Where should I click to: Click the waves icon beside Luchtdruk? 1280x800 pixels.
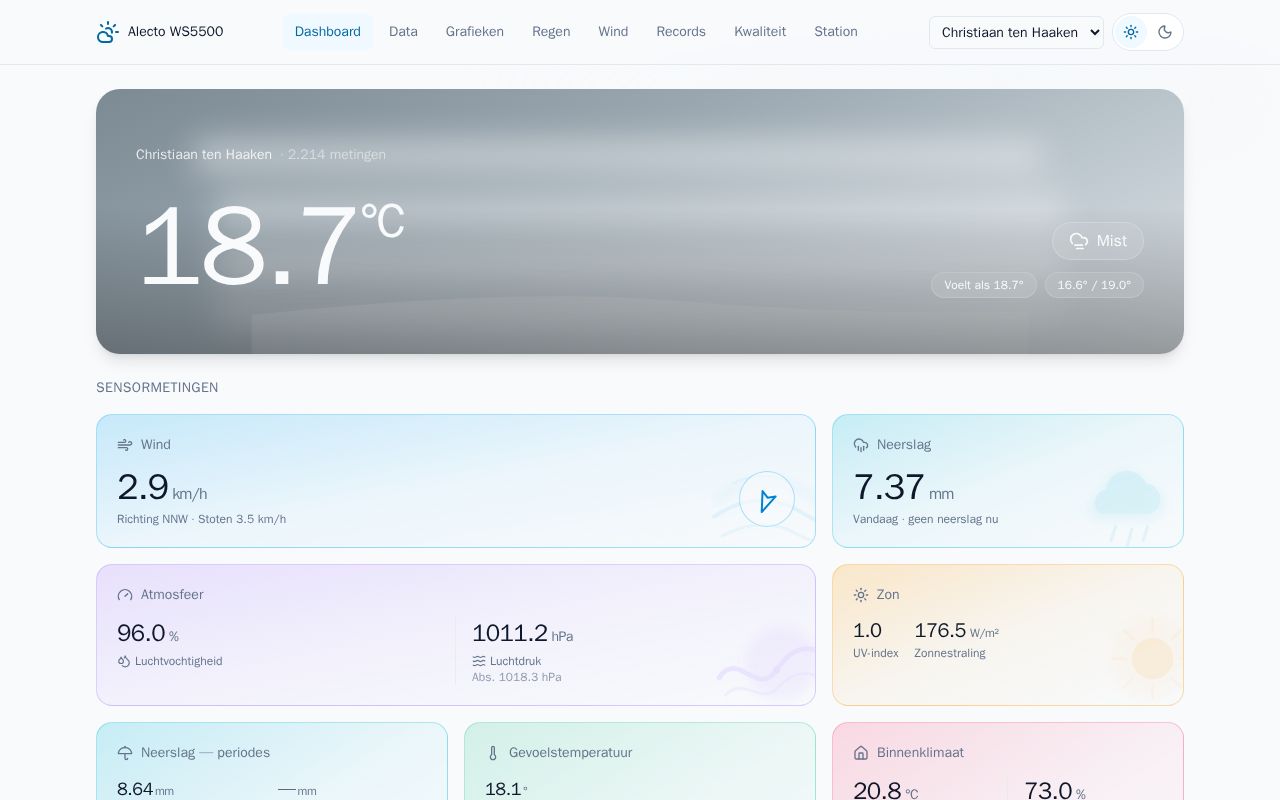[479, 661]
